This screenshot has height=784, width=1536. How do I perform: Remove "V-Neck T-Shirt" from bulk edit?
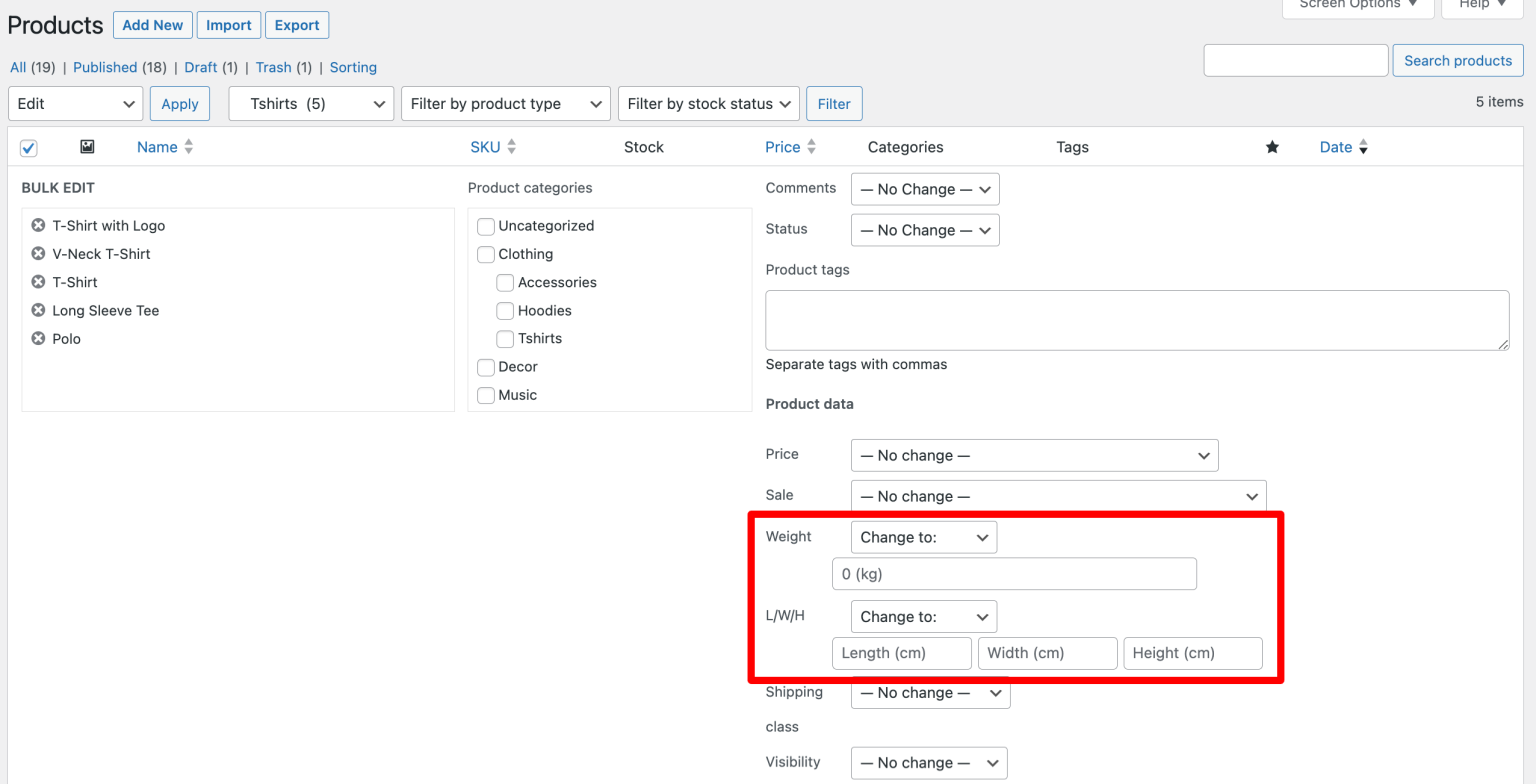tap(37, 254)
